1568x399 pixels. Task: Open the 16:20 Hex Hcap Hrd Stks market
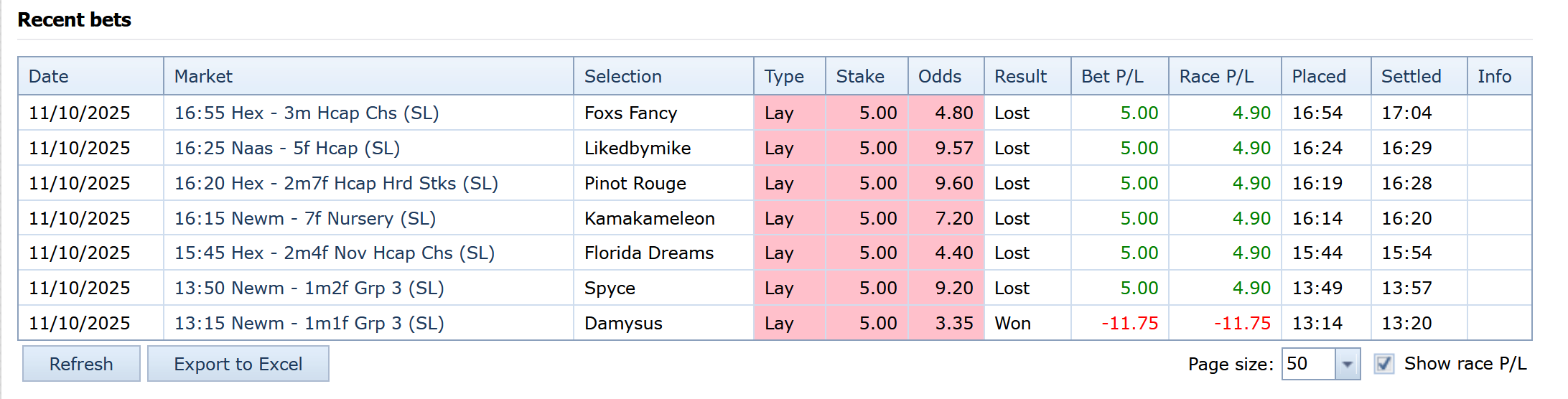click(x=336, y=183)
